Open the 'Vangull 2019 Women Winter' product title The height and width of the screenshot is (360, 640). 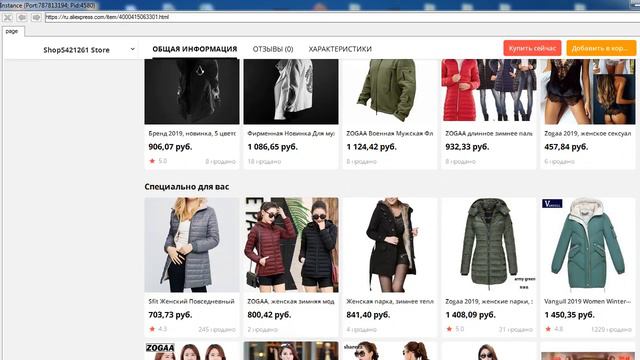pos(588,301)
